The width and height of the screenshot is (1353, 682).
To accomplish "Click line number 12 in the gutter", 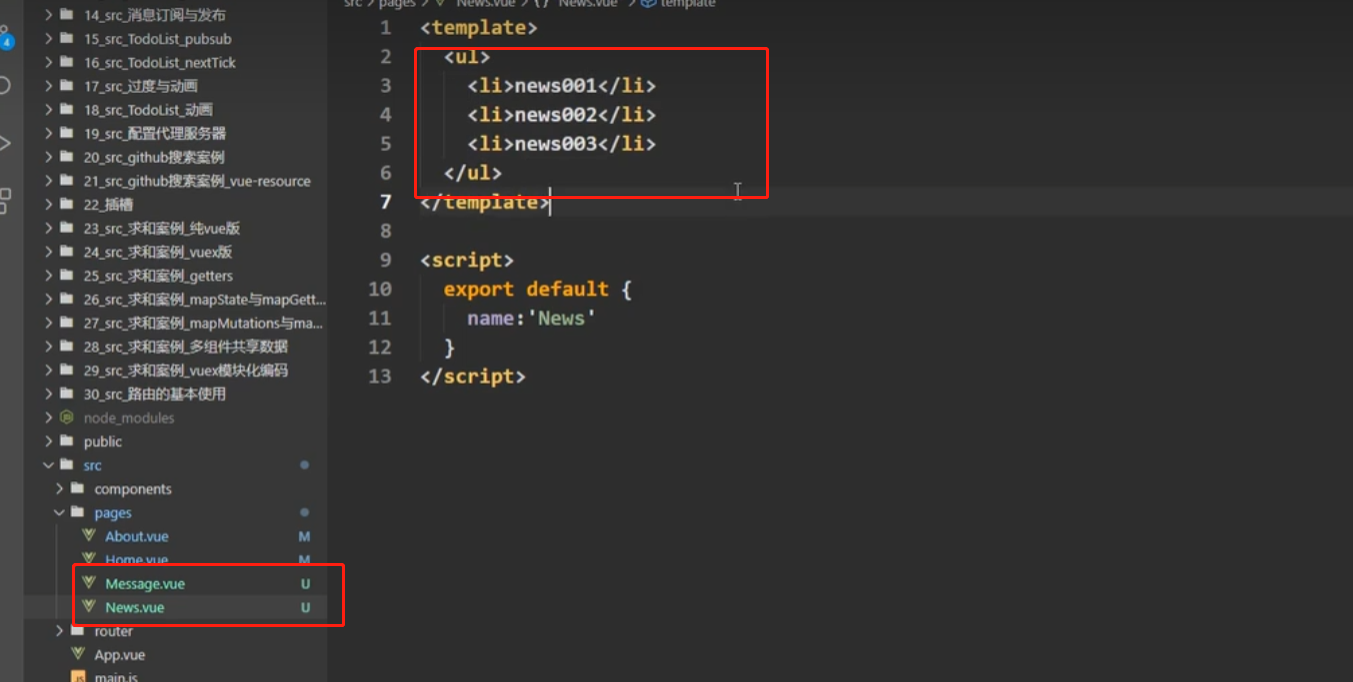I will pos(380,347).
